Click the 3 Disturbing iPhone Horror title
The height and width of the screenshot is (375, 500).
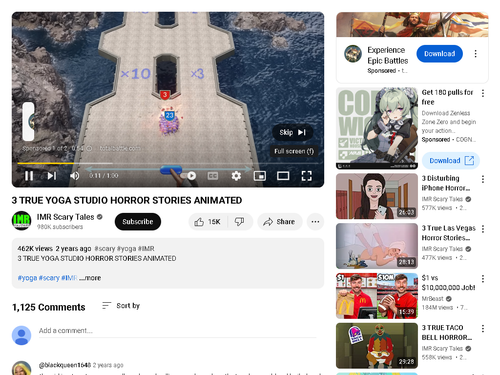(446, 183)
